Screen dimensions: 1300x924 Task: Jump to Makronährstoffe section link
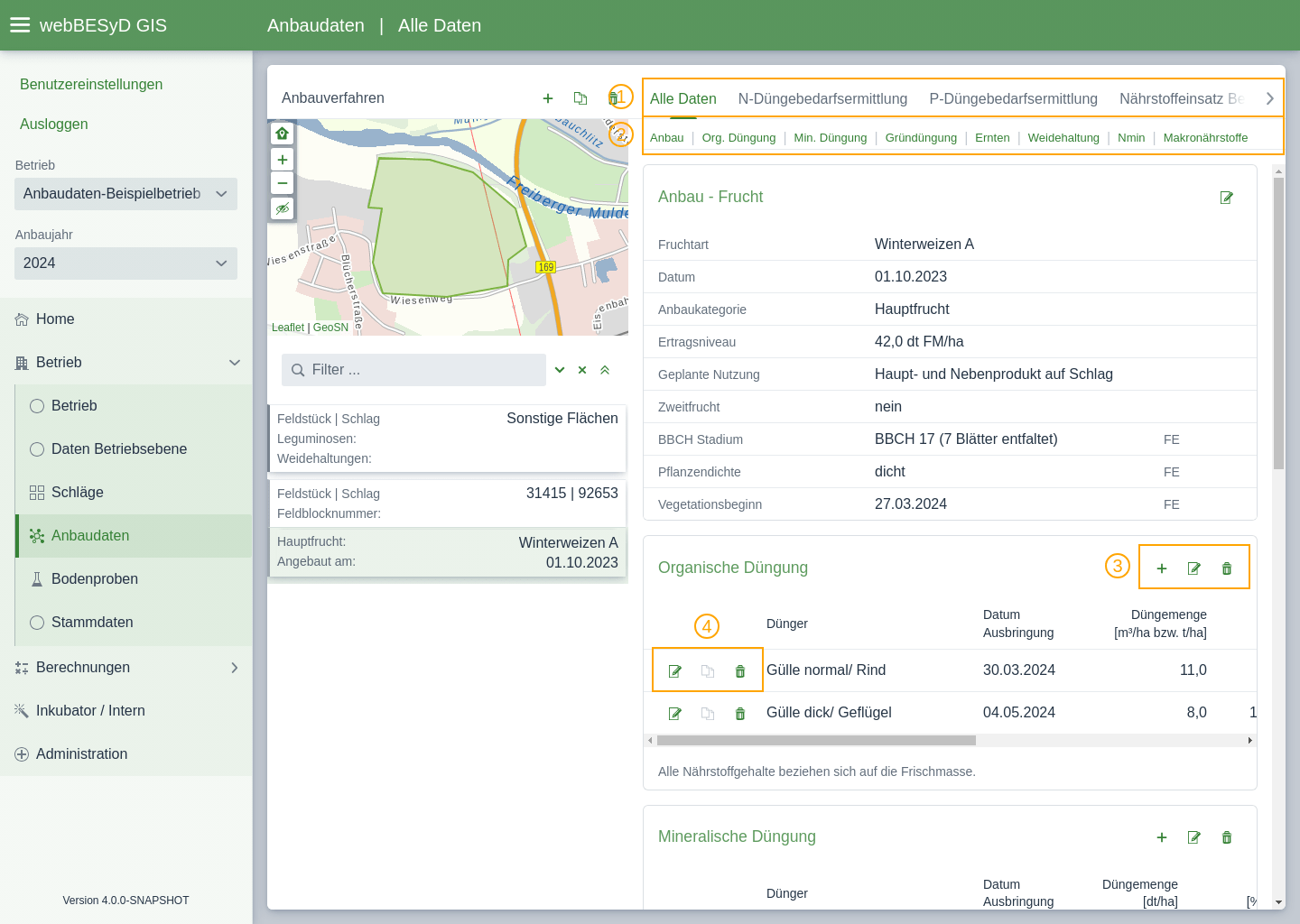pos(1205,138)
